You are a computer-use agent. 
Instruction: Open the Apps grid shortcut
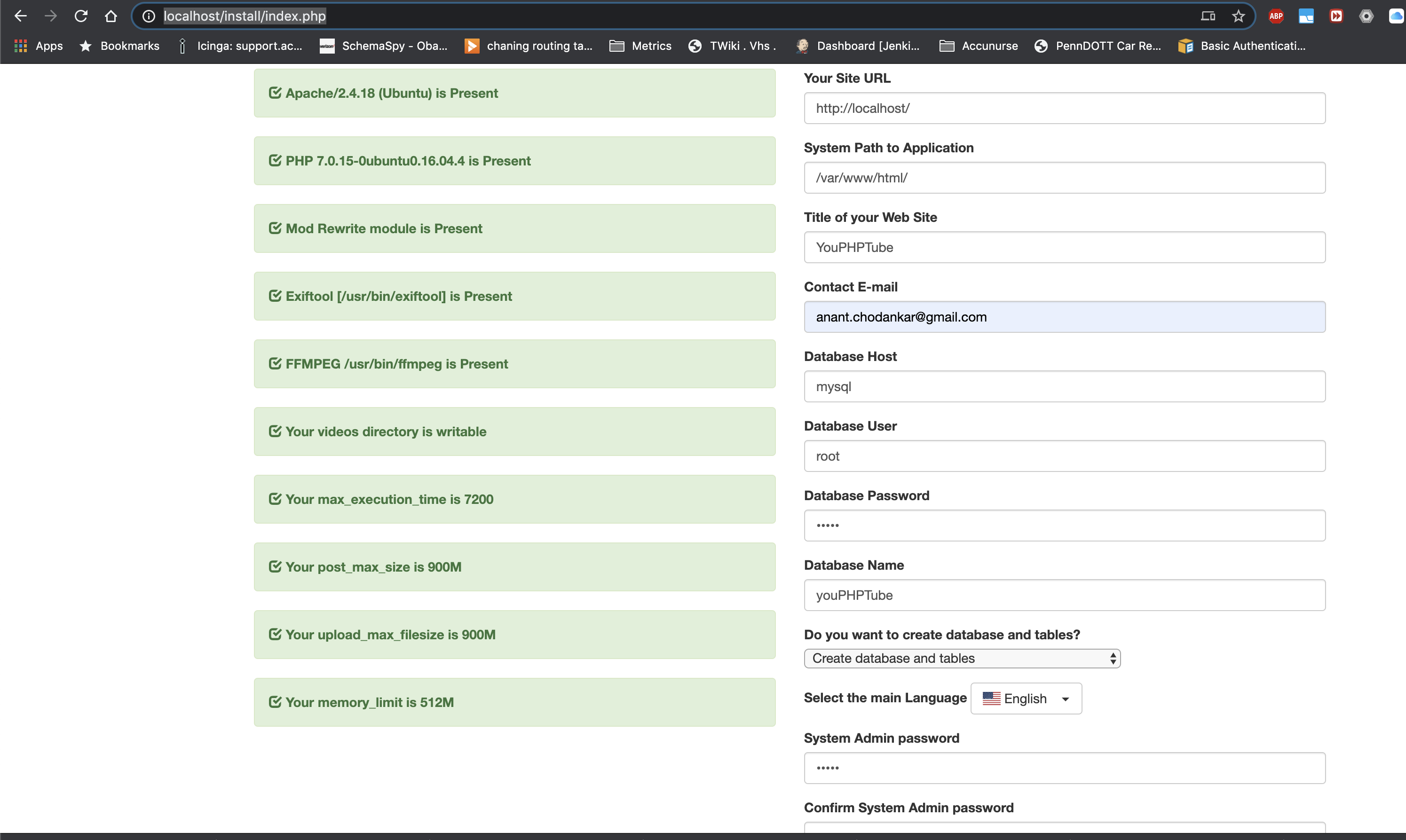[39, 46]
